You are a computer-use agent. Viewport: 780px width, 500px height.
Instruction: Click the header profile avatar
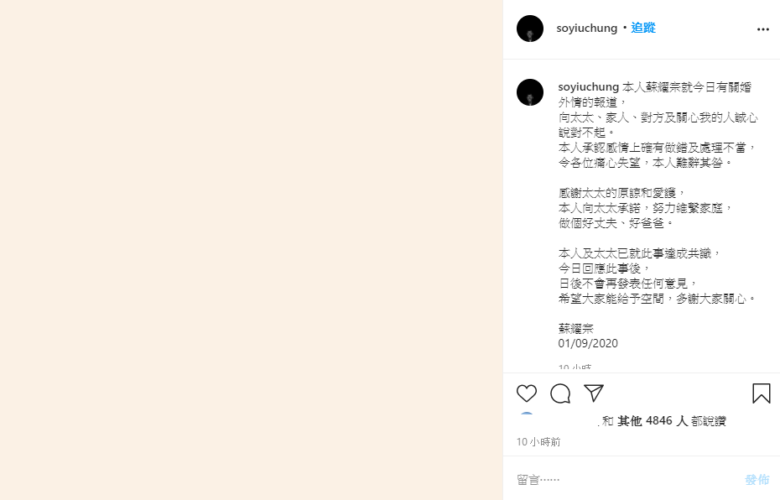(x=530, y=28)
